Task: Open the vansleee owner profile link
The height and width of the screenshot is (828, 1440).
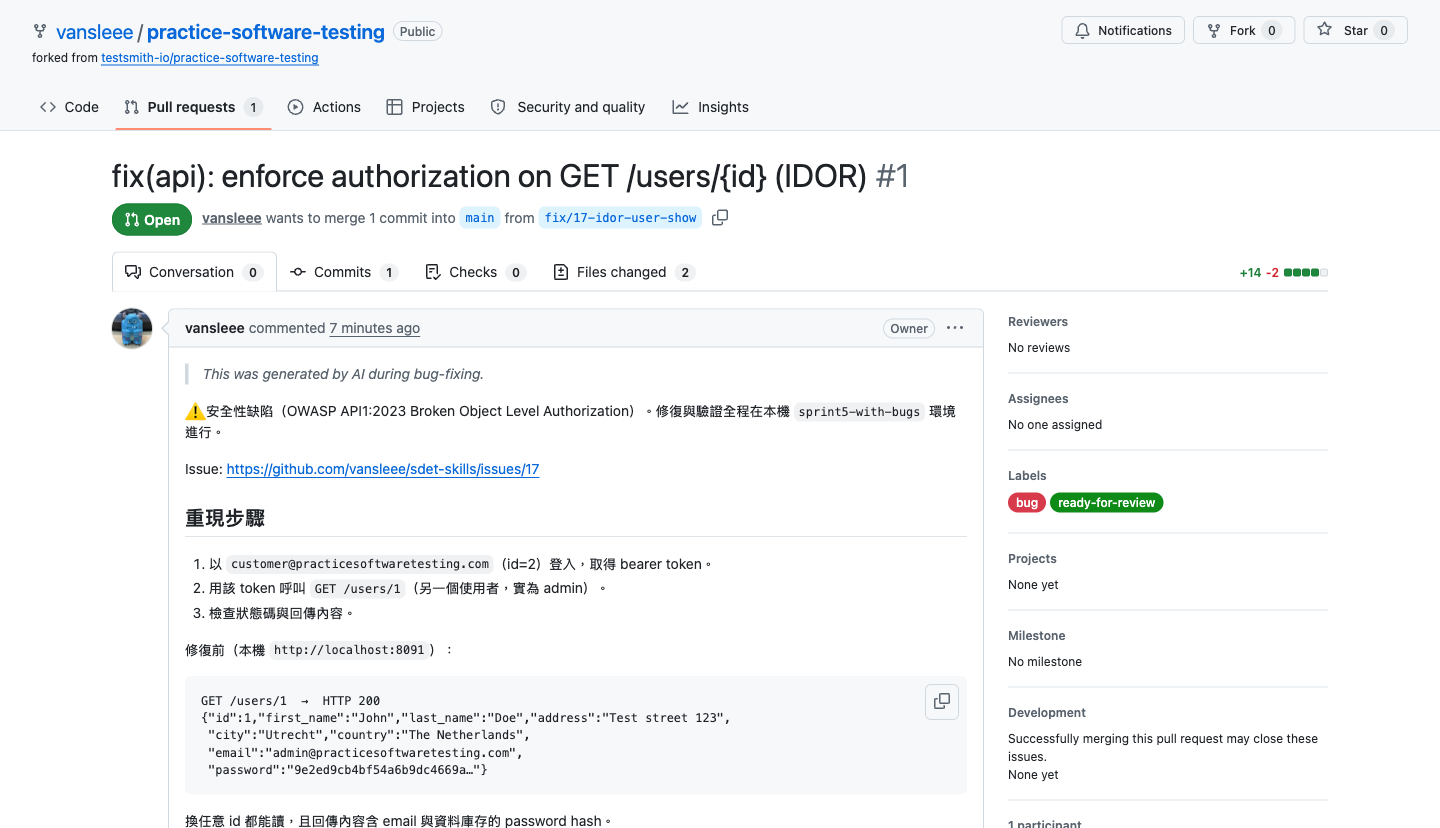Action: (94, 32)
